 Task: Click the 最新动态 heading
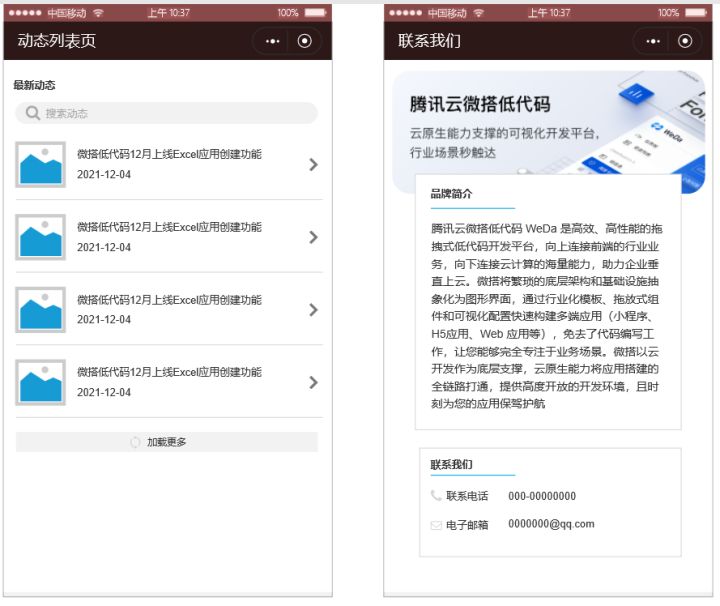(x=34, y=85)
